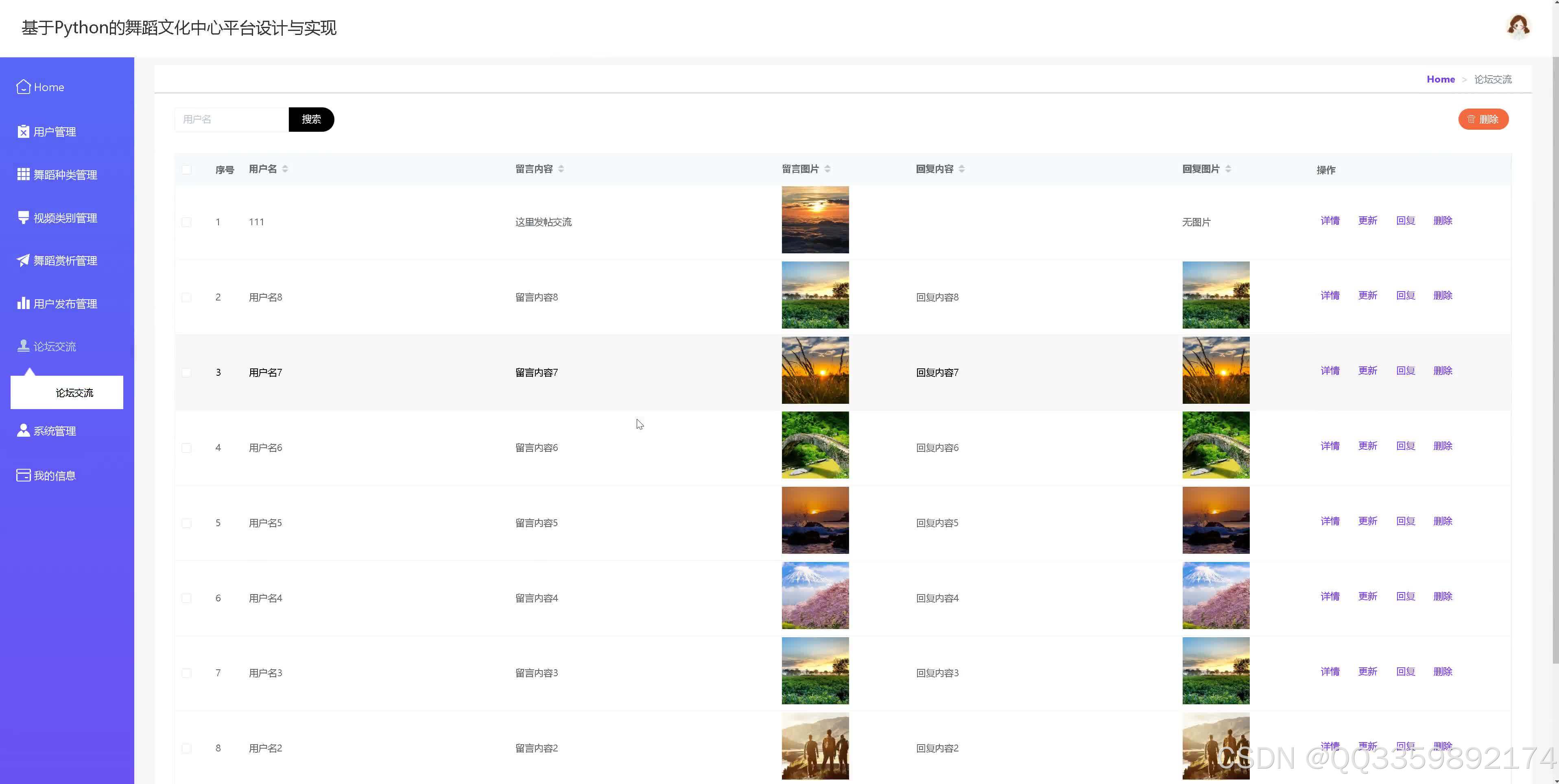
Task: Sort by 用户名 column arrows
Action: [285, 169]
